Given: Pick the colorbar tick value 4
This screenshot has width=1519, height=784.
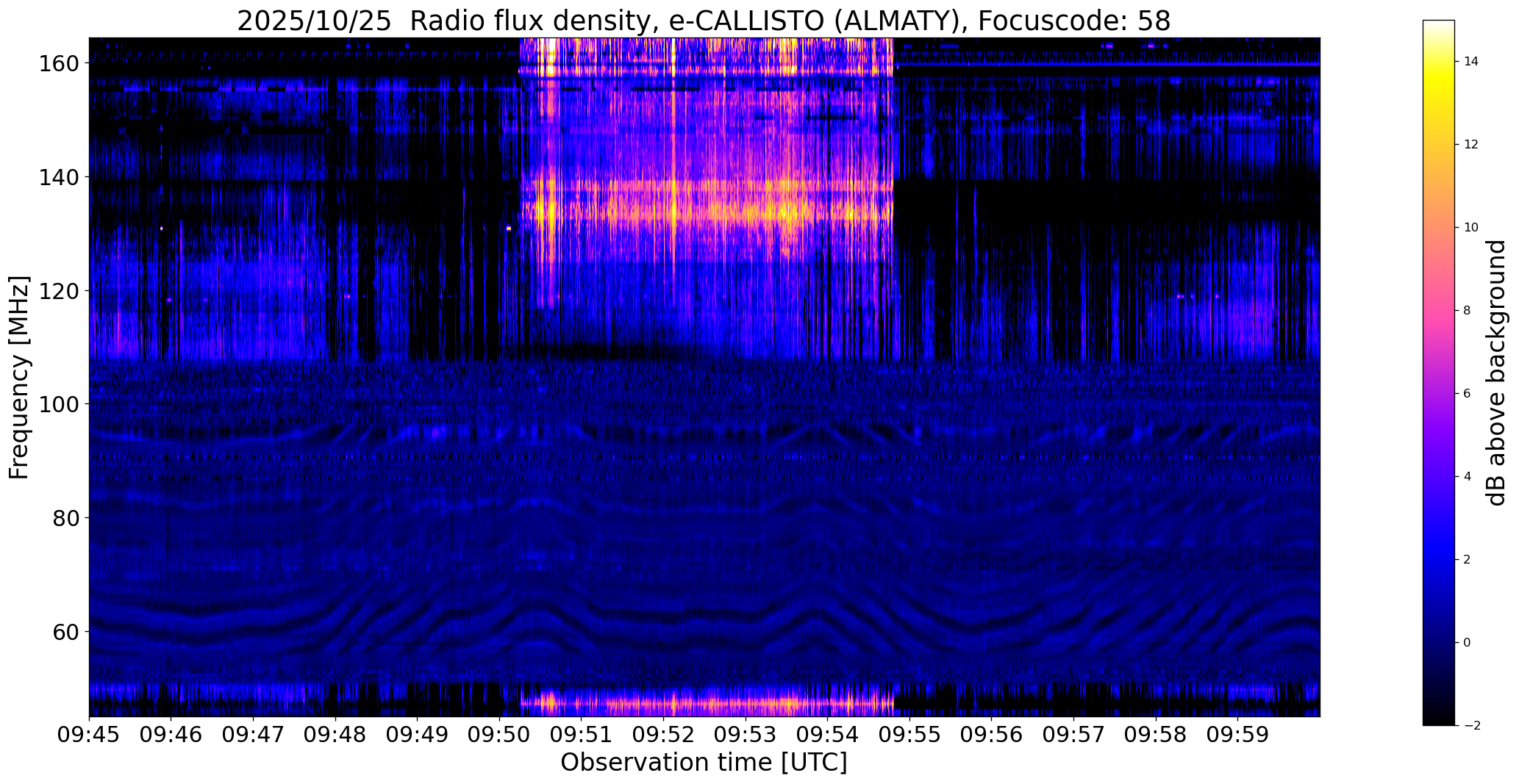Looking at the screenshot, I should (1468, 477).
